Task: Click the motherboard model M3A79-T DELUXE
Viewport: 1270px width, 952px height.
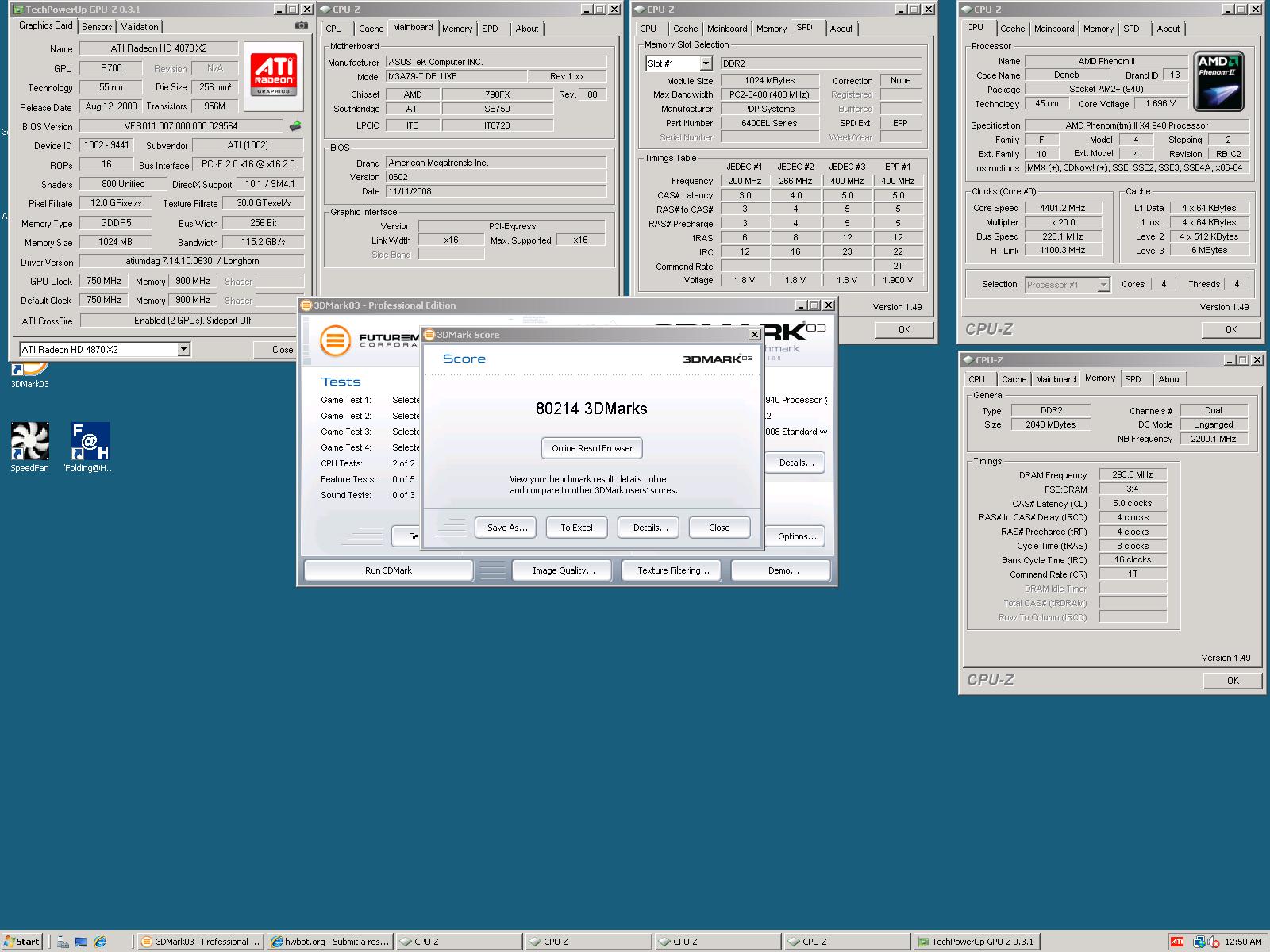Action: coord(456,76)
